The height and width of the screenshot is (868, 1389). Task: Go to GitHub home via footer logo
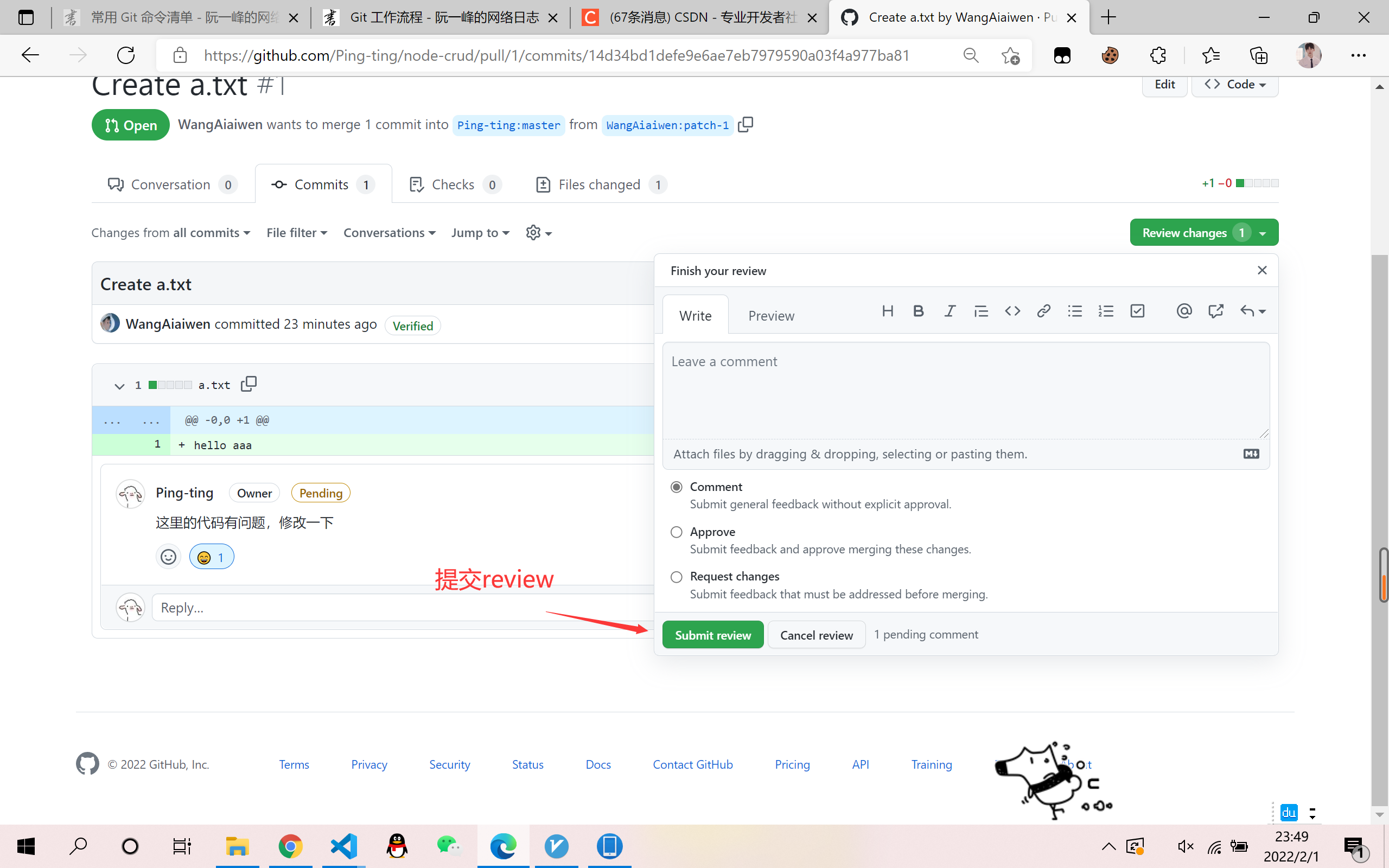coord(87,764)
